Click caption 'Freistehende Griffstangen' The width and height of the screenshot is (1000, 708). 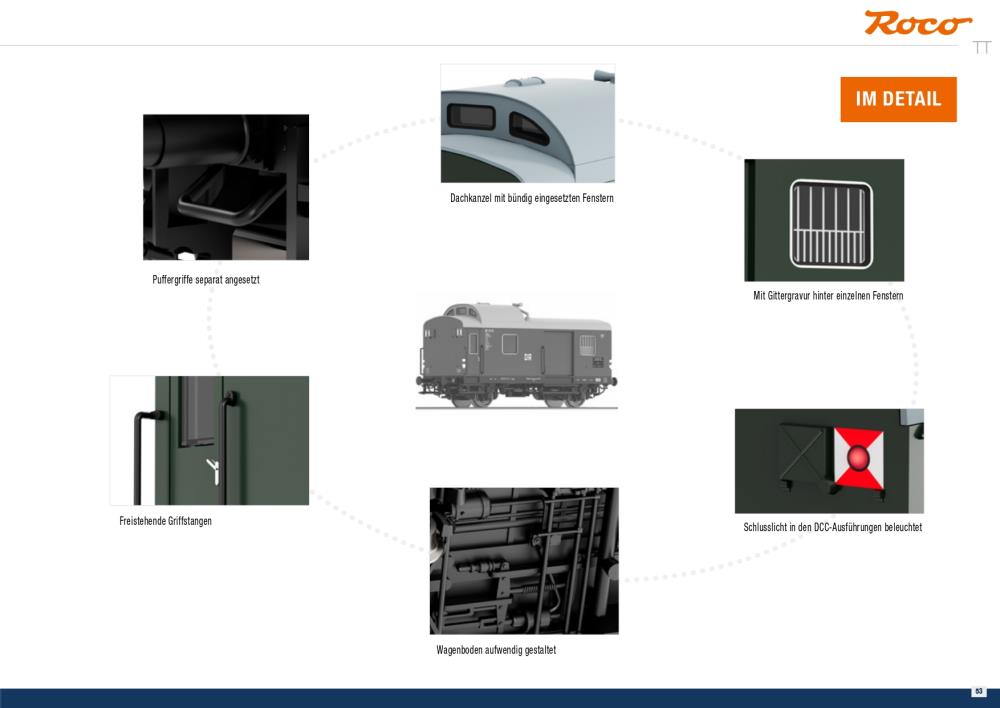(x=165, y=521)
